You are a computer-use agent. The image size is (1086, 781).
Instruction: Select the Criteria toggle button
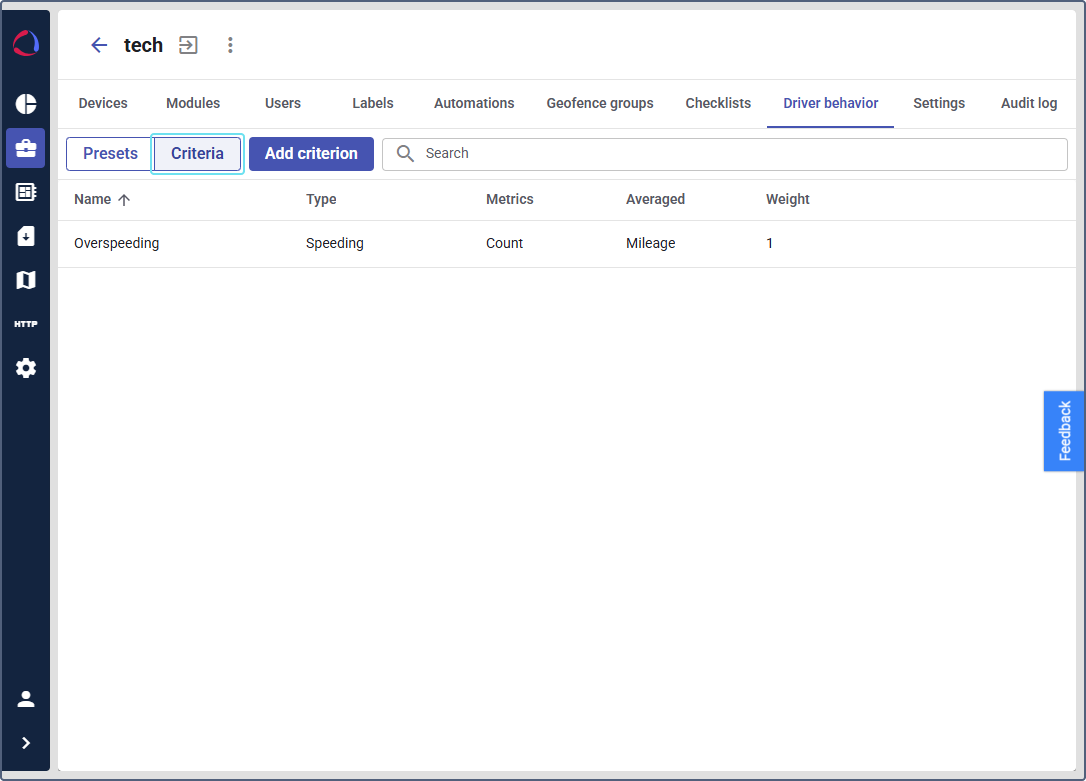197,154
